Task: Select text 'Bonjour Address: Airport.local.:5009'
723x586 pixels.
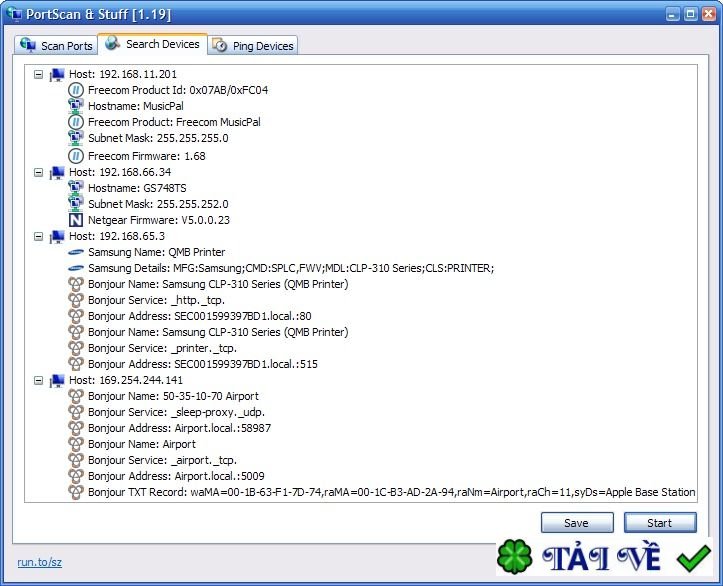Action: (176, 476)
